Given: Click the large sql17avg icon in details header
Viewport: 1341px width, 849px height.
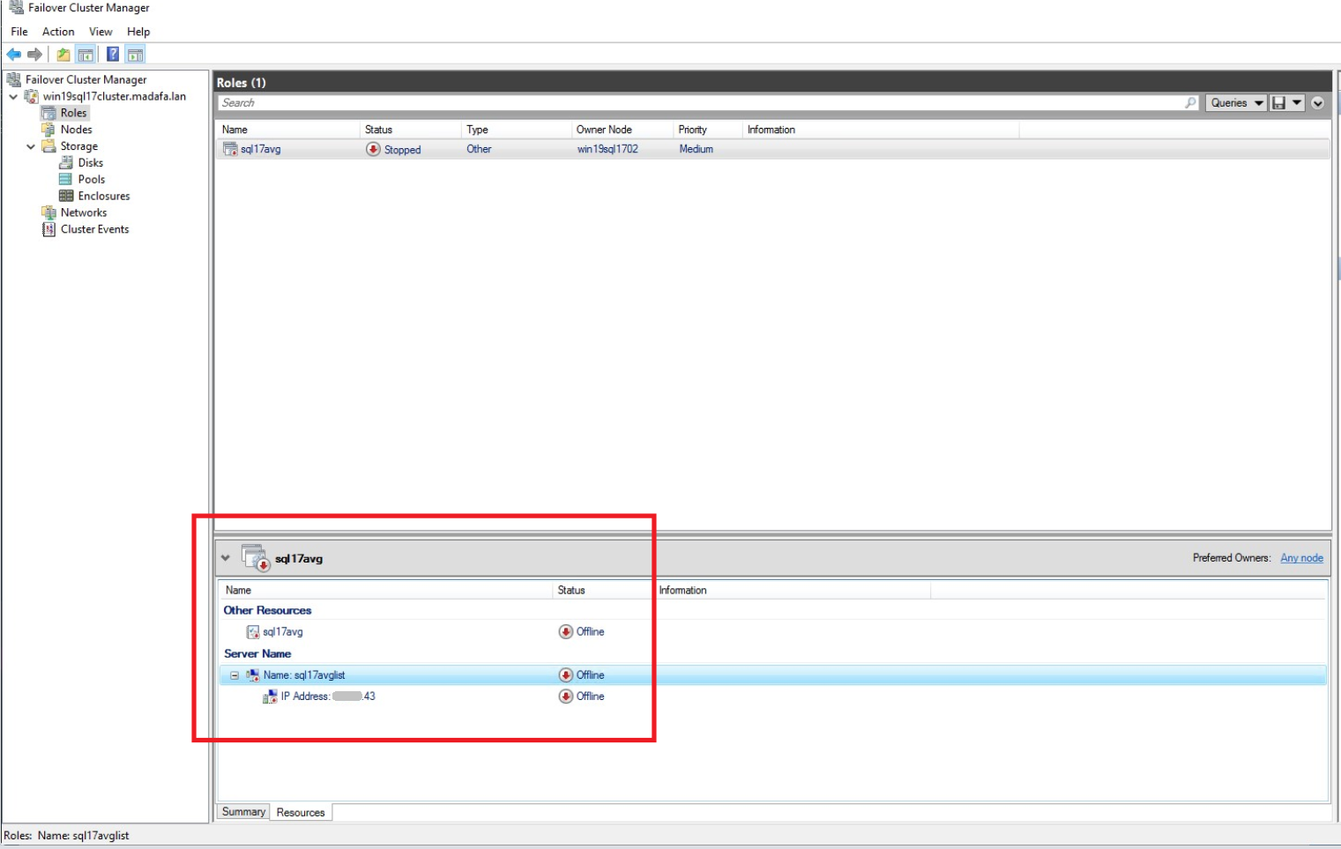Looking at the screenshot, I should pos(256,558).
